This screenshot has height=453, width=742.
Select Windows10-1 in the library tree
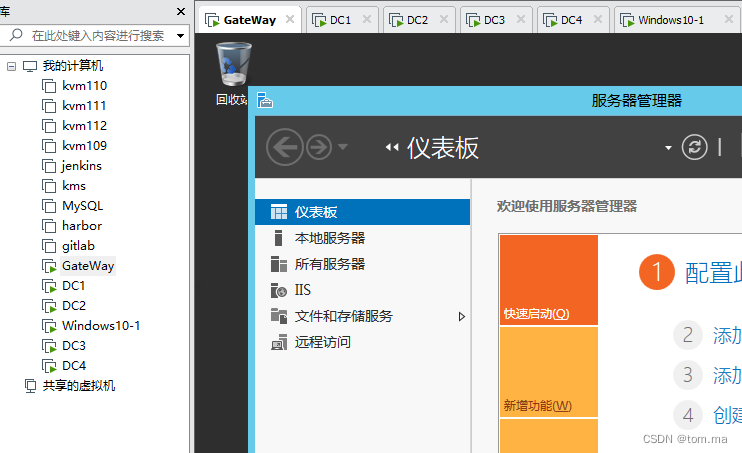click(x=101, y=326)
